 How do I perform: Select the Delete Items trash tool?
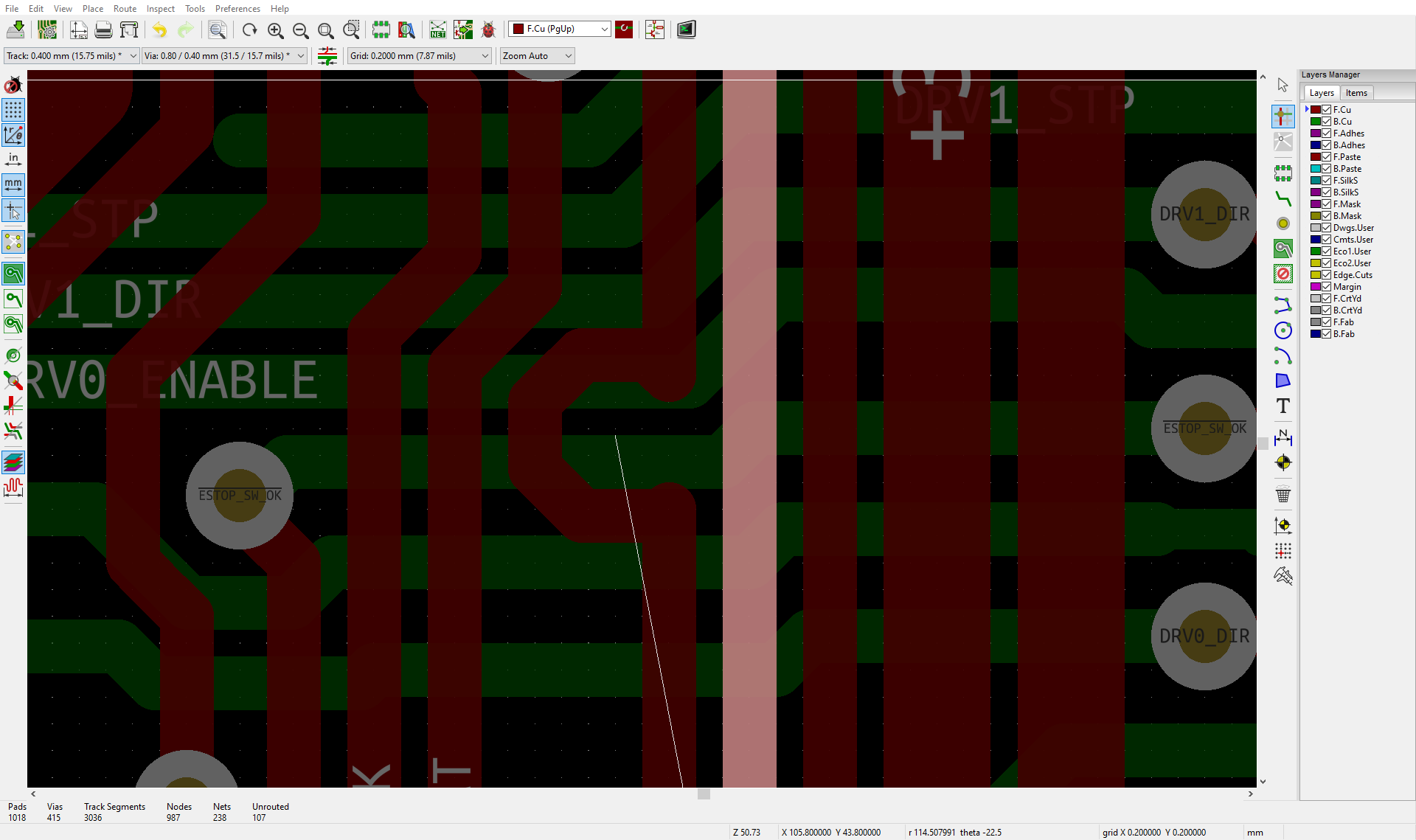click(x=1283, y=494)
